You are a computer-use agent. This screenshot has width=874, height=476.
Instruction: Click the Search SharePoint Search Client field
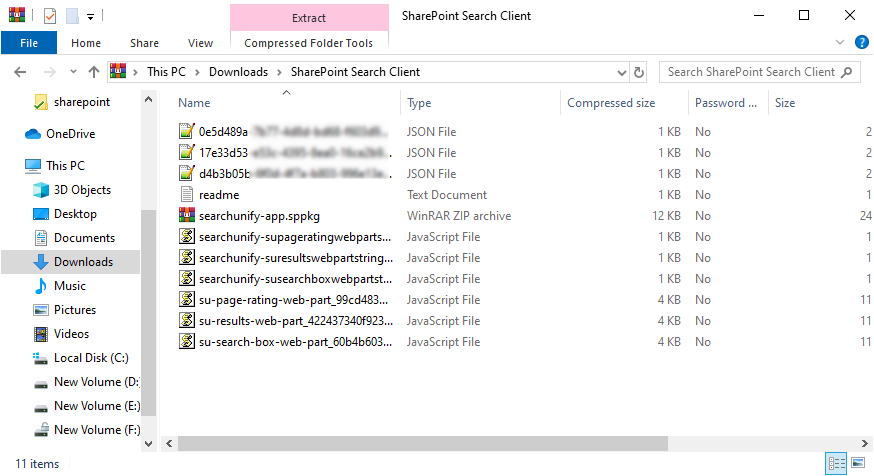[750, 72]
